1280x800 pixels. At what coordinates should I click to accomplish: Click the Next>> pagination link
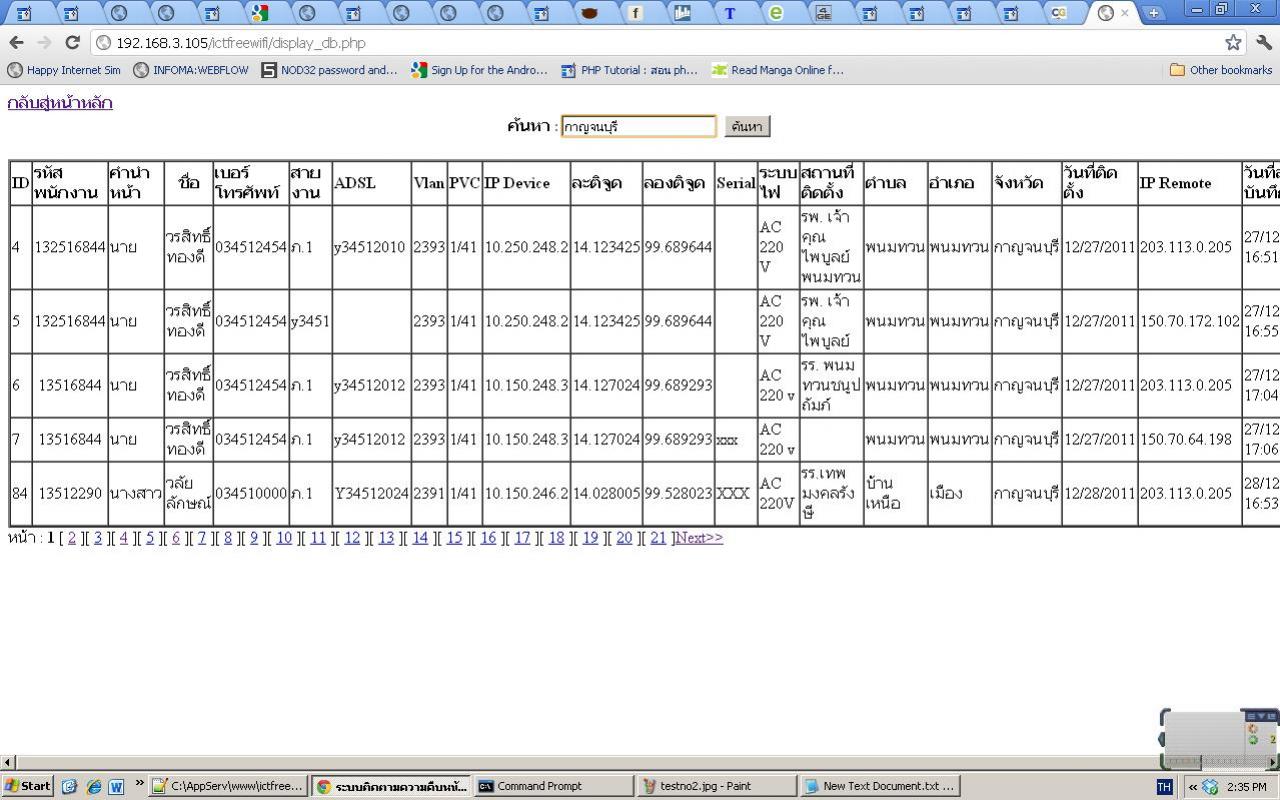699,538
